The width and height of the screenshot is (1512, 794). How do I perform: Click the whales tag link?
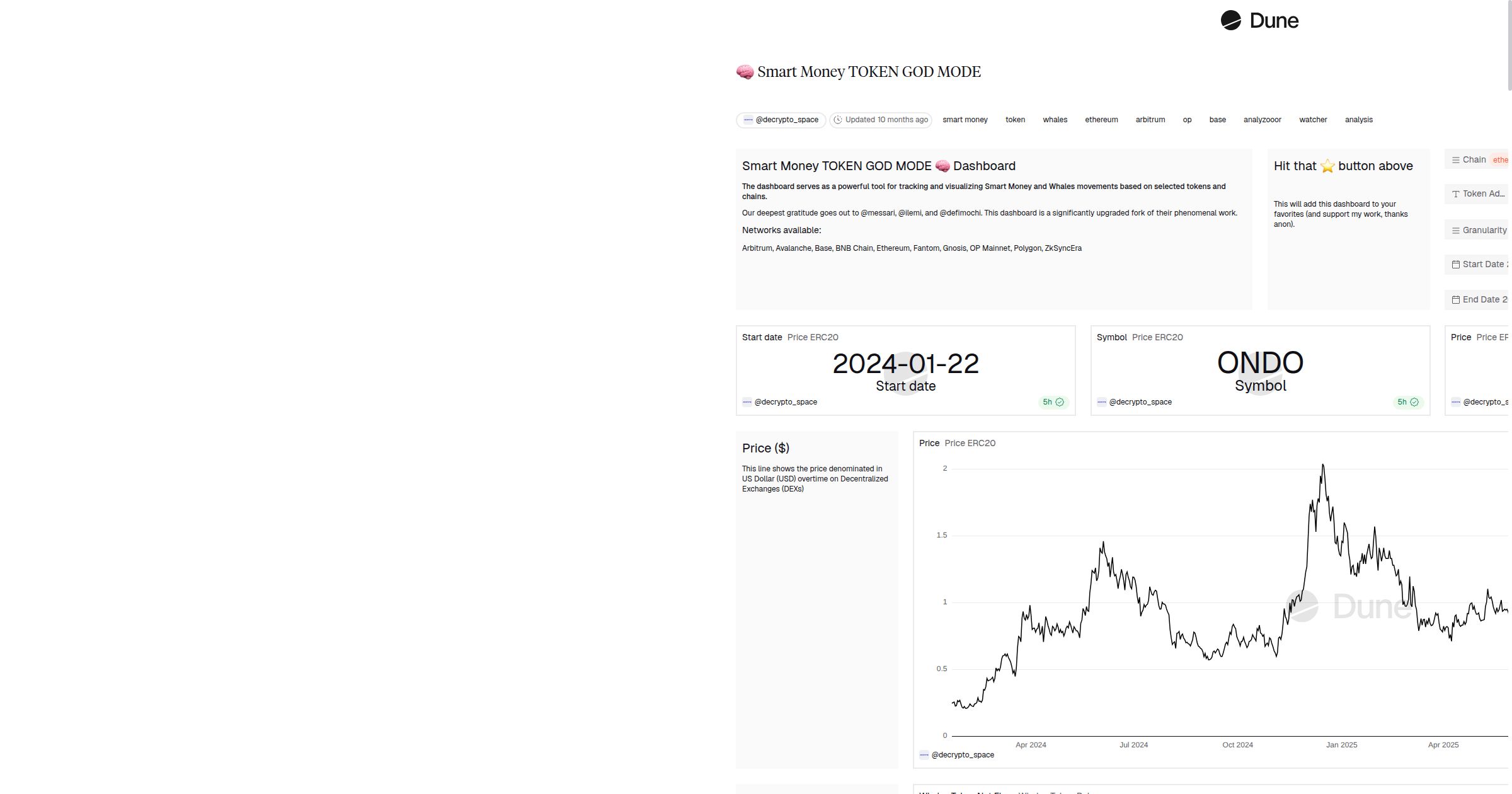pyautogui.click(x=1055, y=119)
